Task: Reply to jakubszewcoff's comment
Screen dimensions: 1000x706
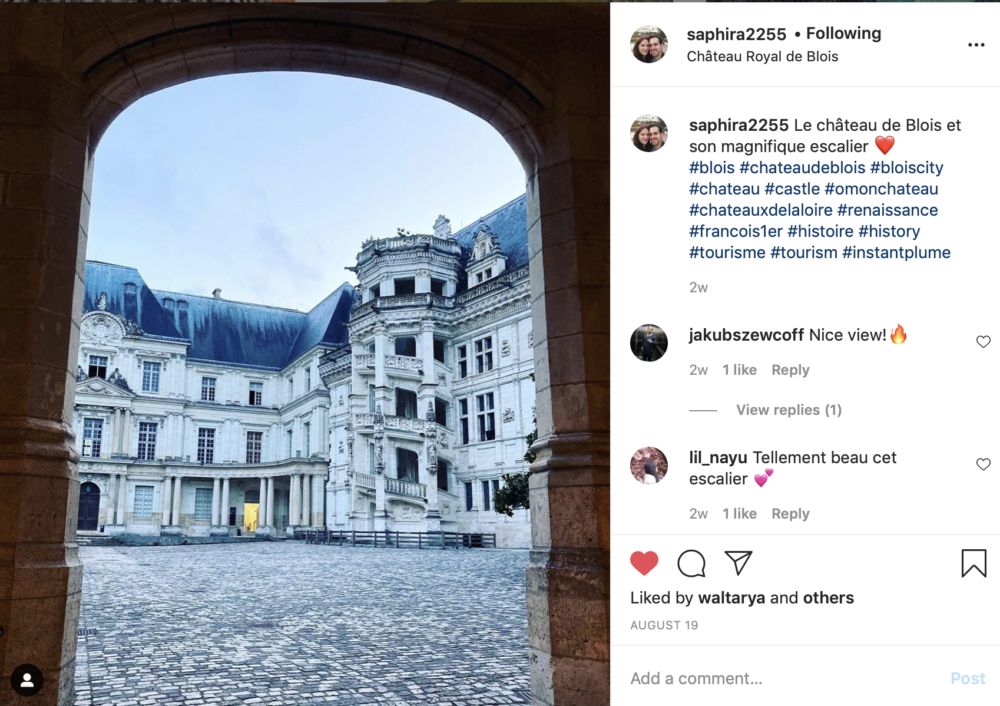Action: 790,370
